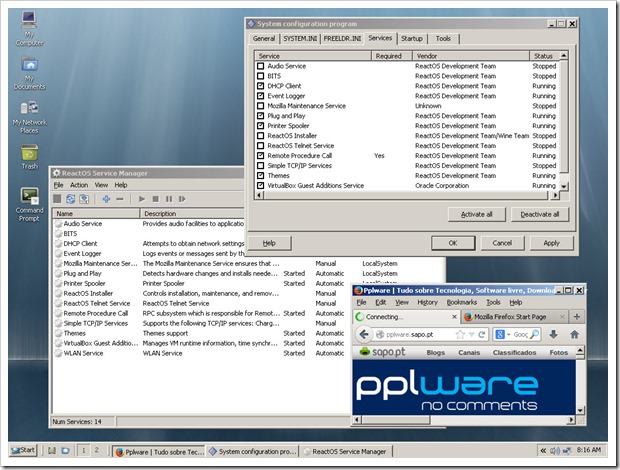The width and height of the screenshot is (620, 470).
Task: Click Delete service minus icon
Action: click(120, 199)
